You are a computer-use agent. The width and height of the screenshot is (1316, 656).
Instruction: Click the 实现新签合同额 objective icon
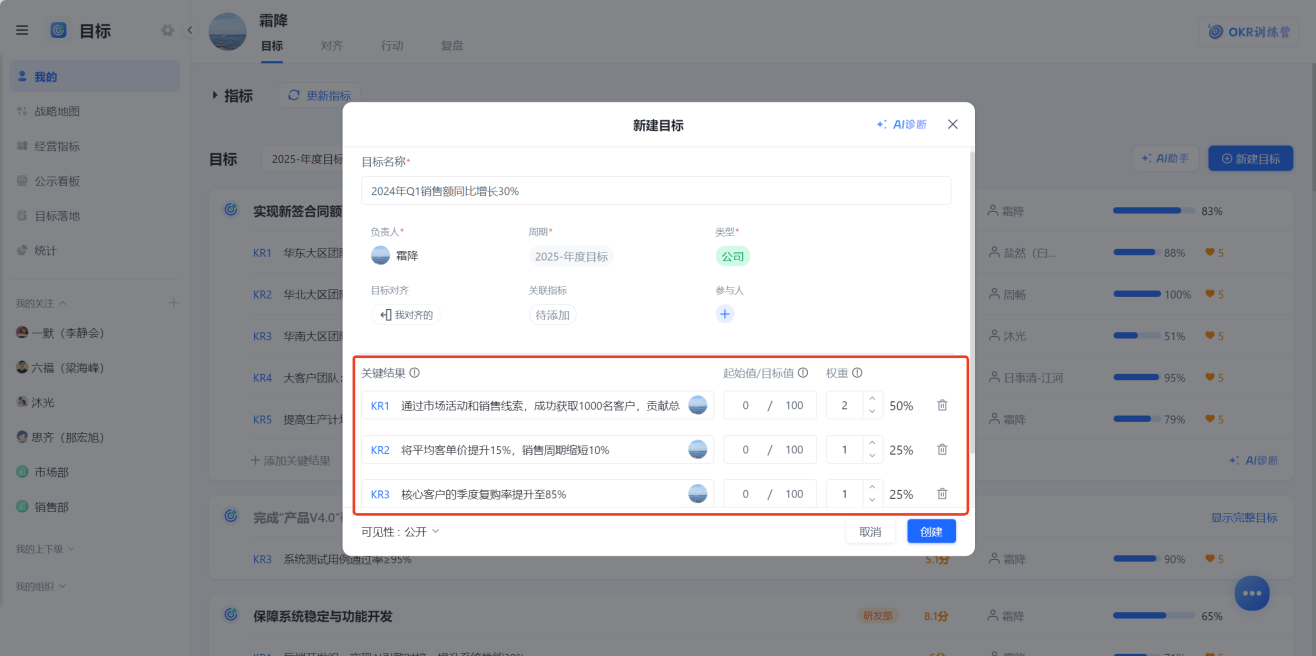point(231,210)
